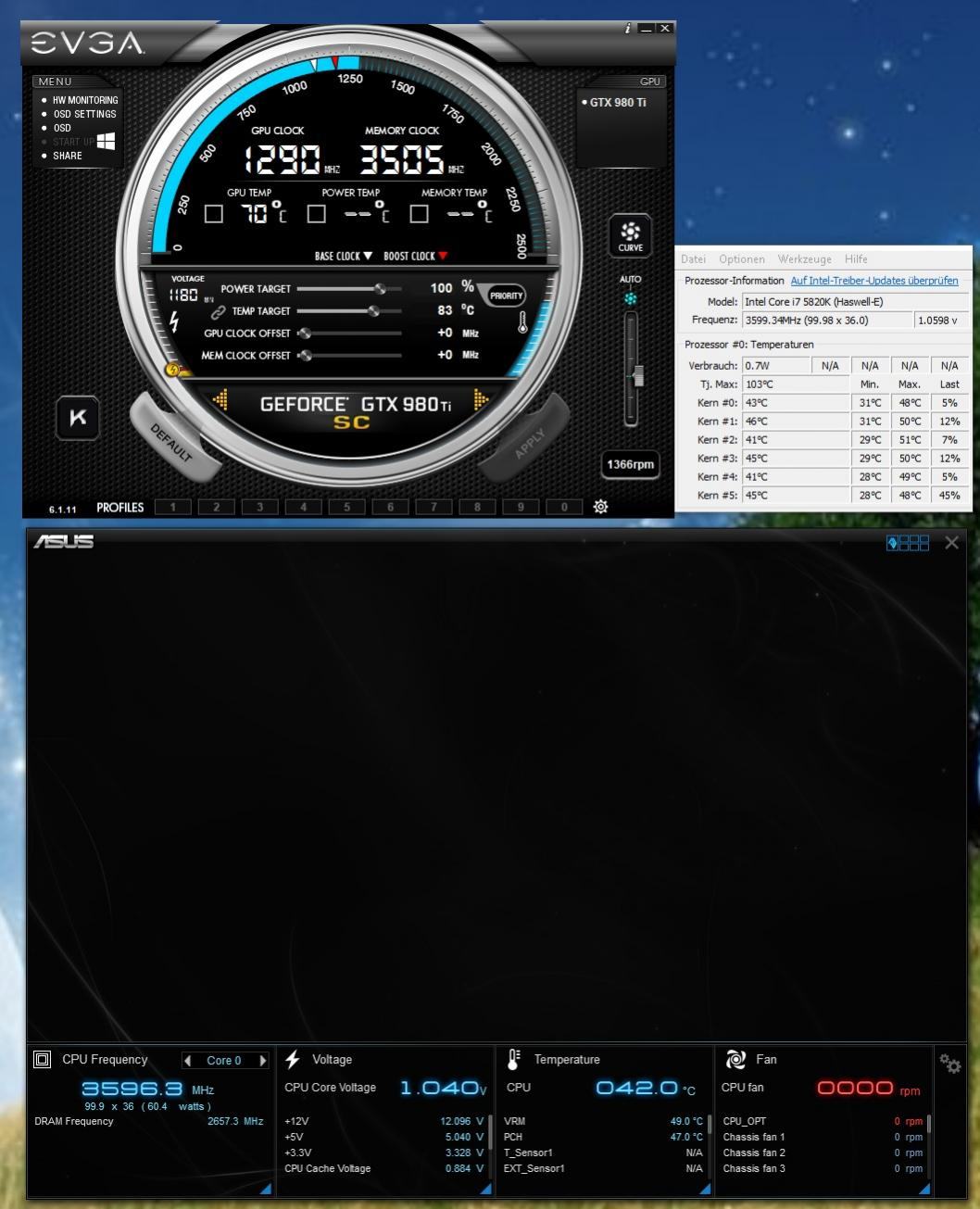Click the Kern #3 temperature row
Image resolution: width=980 pixels, height=1209 pixels.
click(x=824, y=458)
